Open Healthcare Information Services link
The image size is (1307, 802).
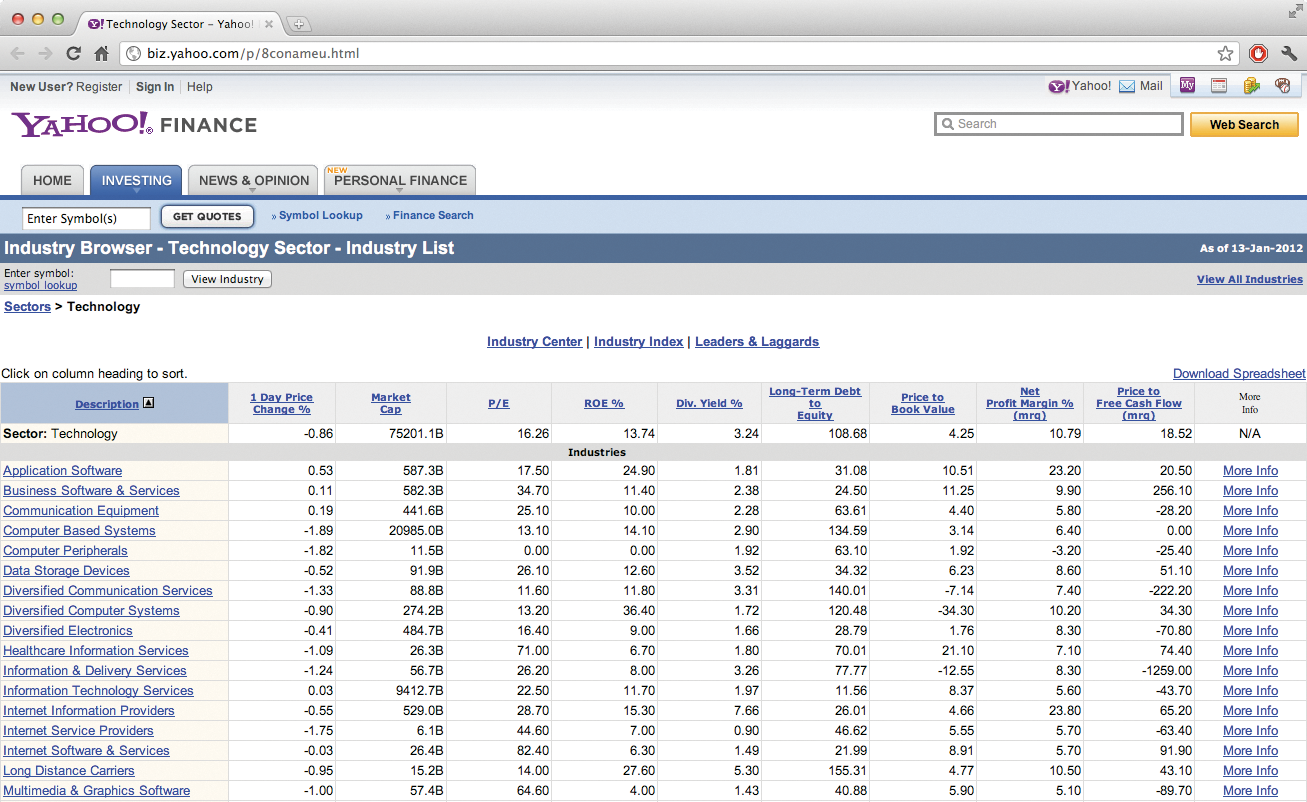[x=96, y=651]
